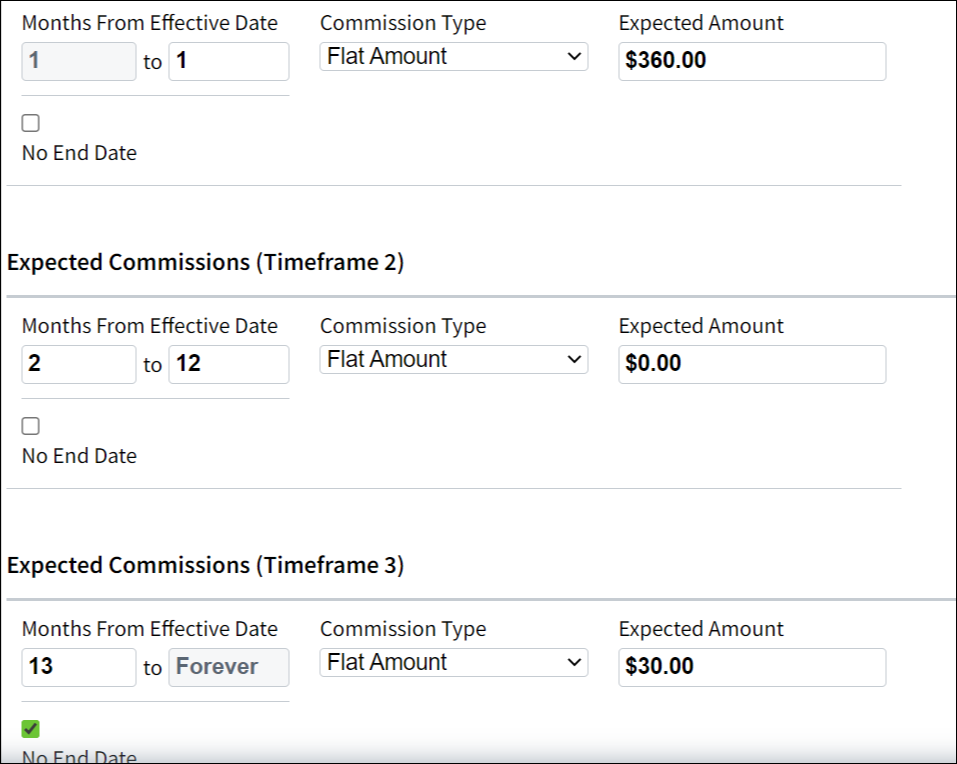Uncheck No End Date for Timeframe 3
The width and height of the screenshot is (957, 764).
point(30,728)
